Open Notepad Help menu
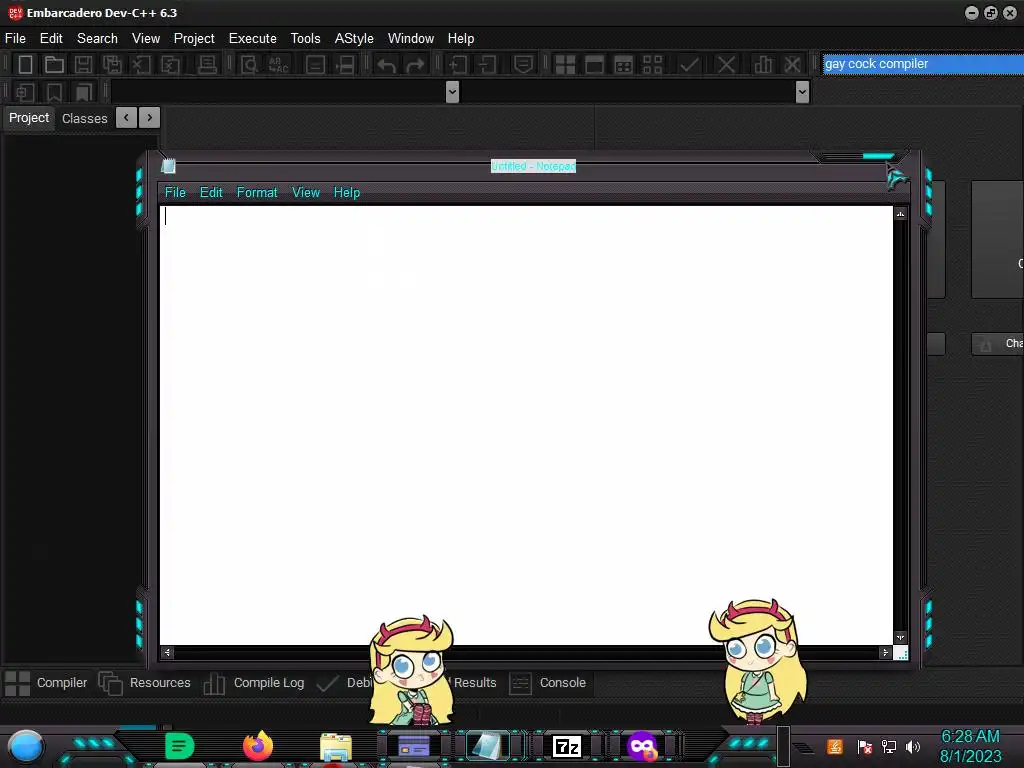 (x=347, y=193)
